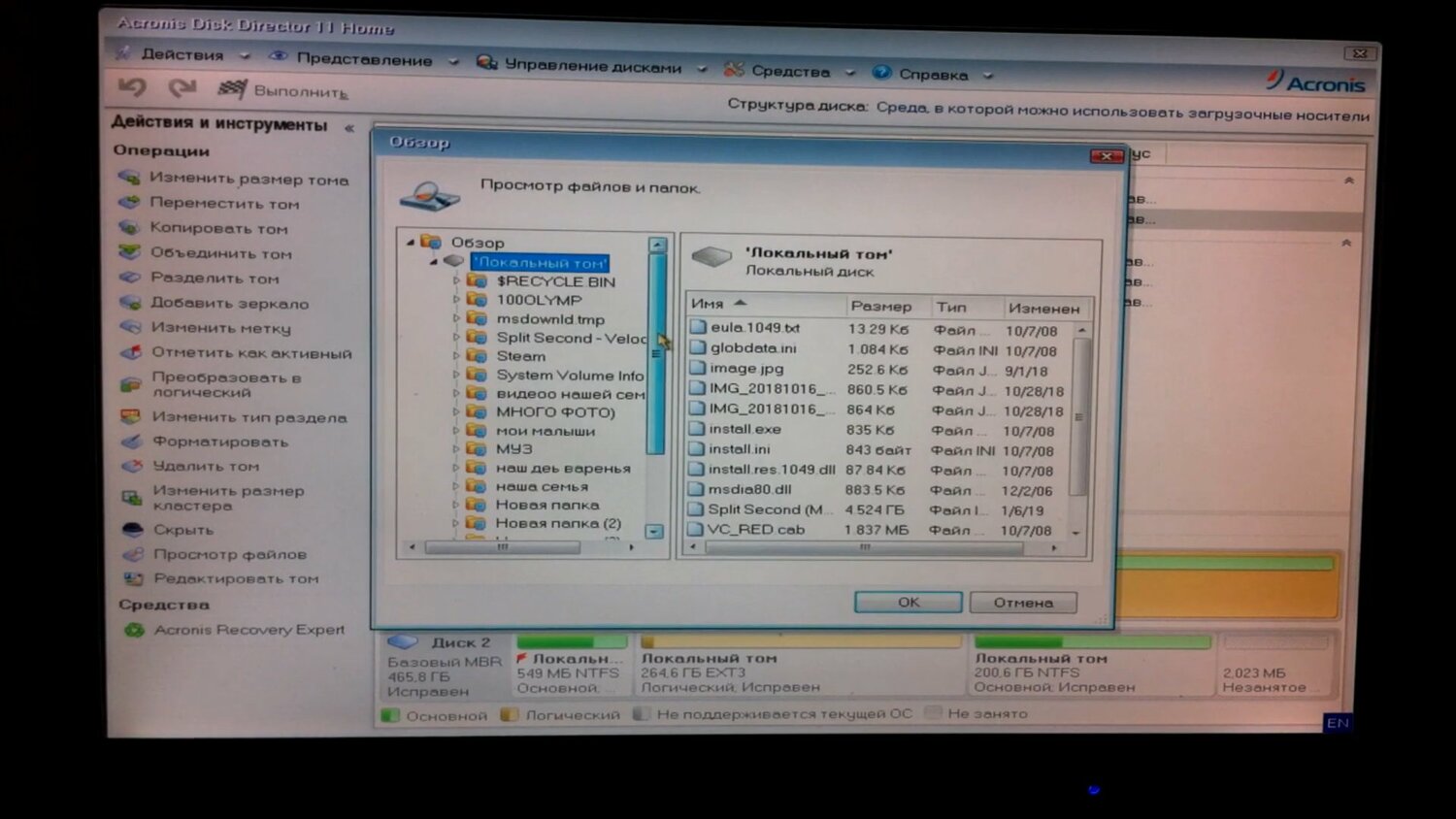Select Преобразовать в логический operation

point(213,384)
